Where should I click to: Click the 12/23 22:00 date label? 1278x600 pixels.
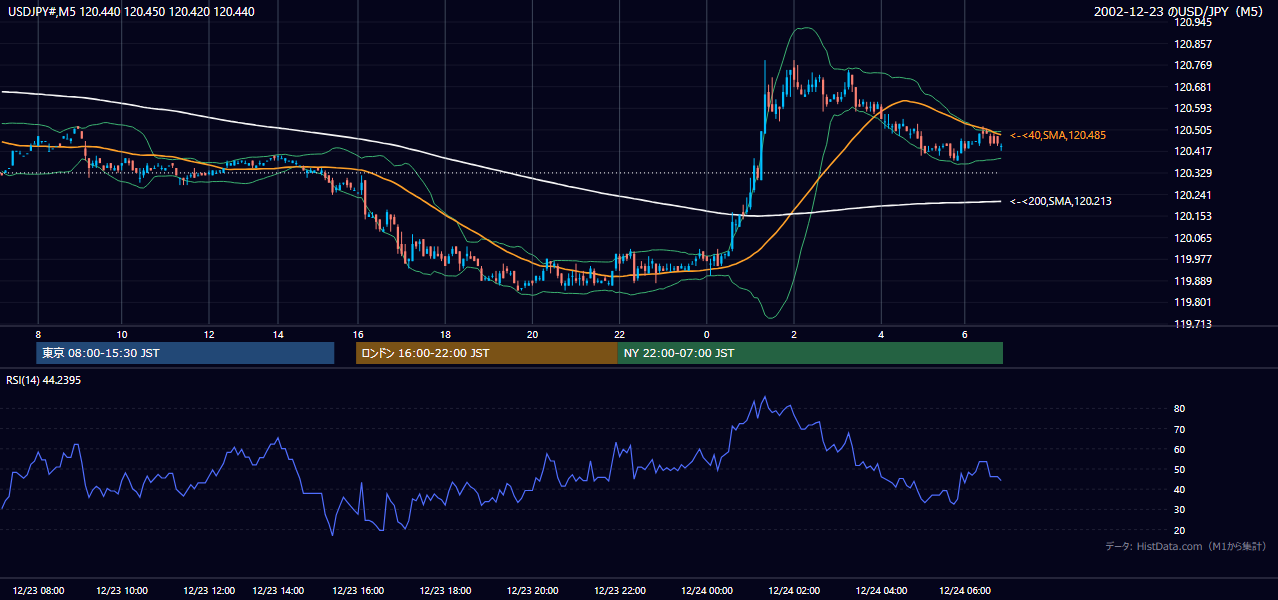620,590
